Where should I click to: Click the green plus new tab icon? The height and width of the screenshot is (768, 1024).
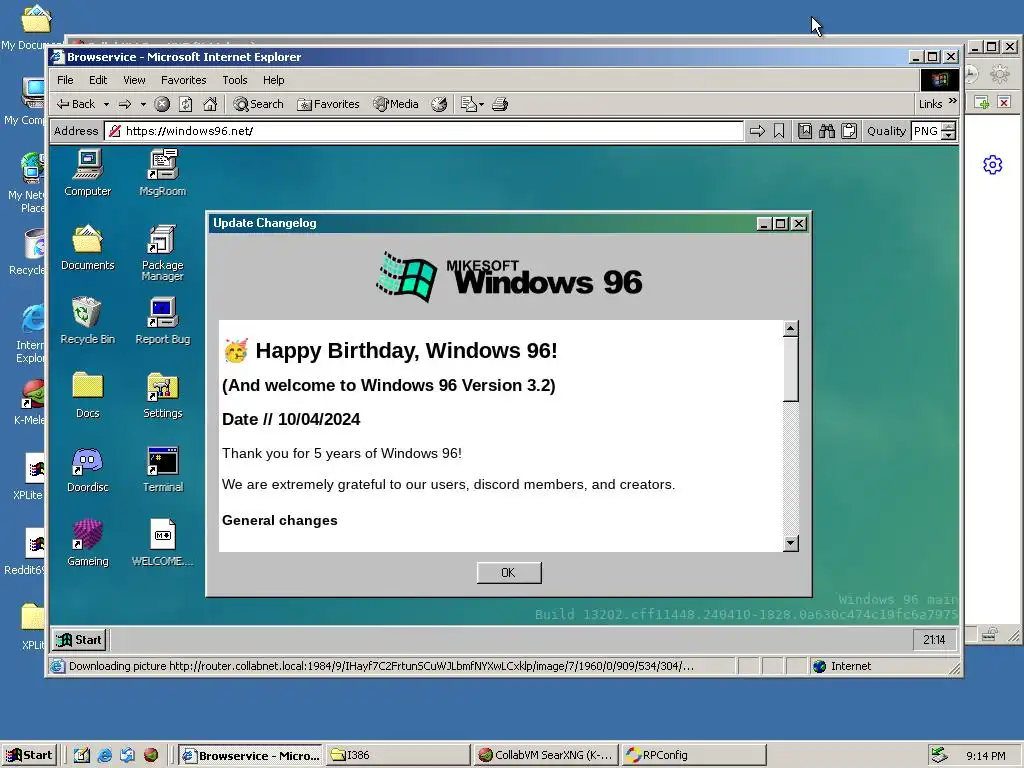pyautogui.click(x=982, y=103)
